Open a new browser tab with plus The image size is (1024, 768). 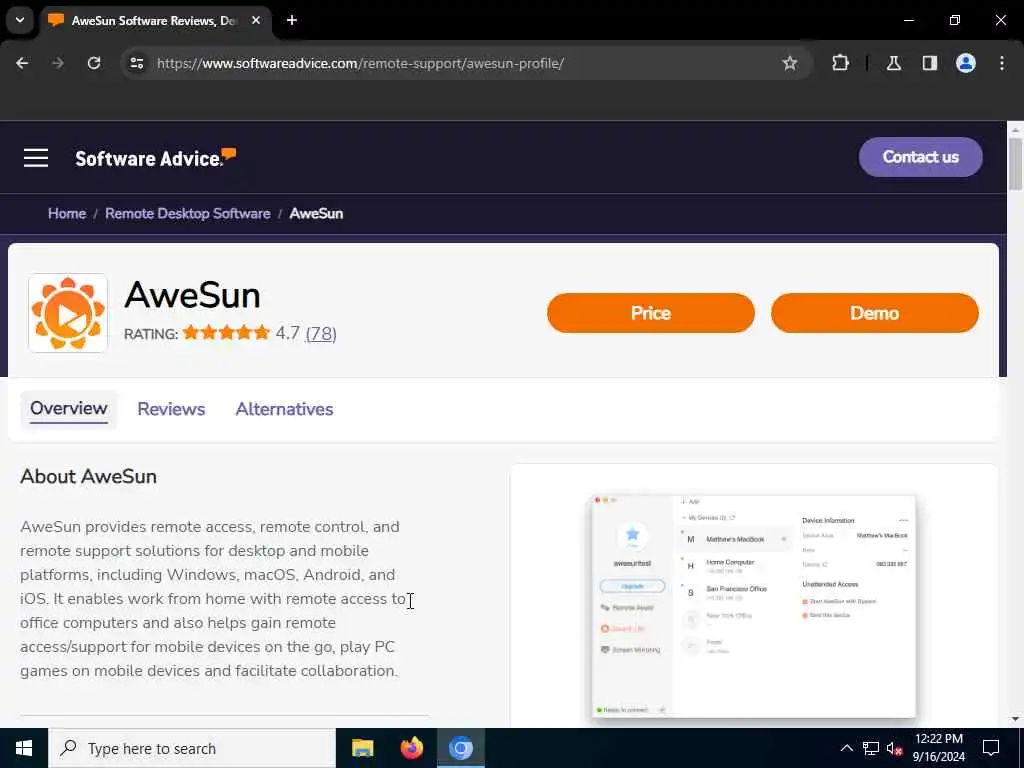292,20
